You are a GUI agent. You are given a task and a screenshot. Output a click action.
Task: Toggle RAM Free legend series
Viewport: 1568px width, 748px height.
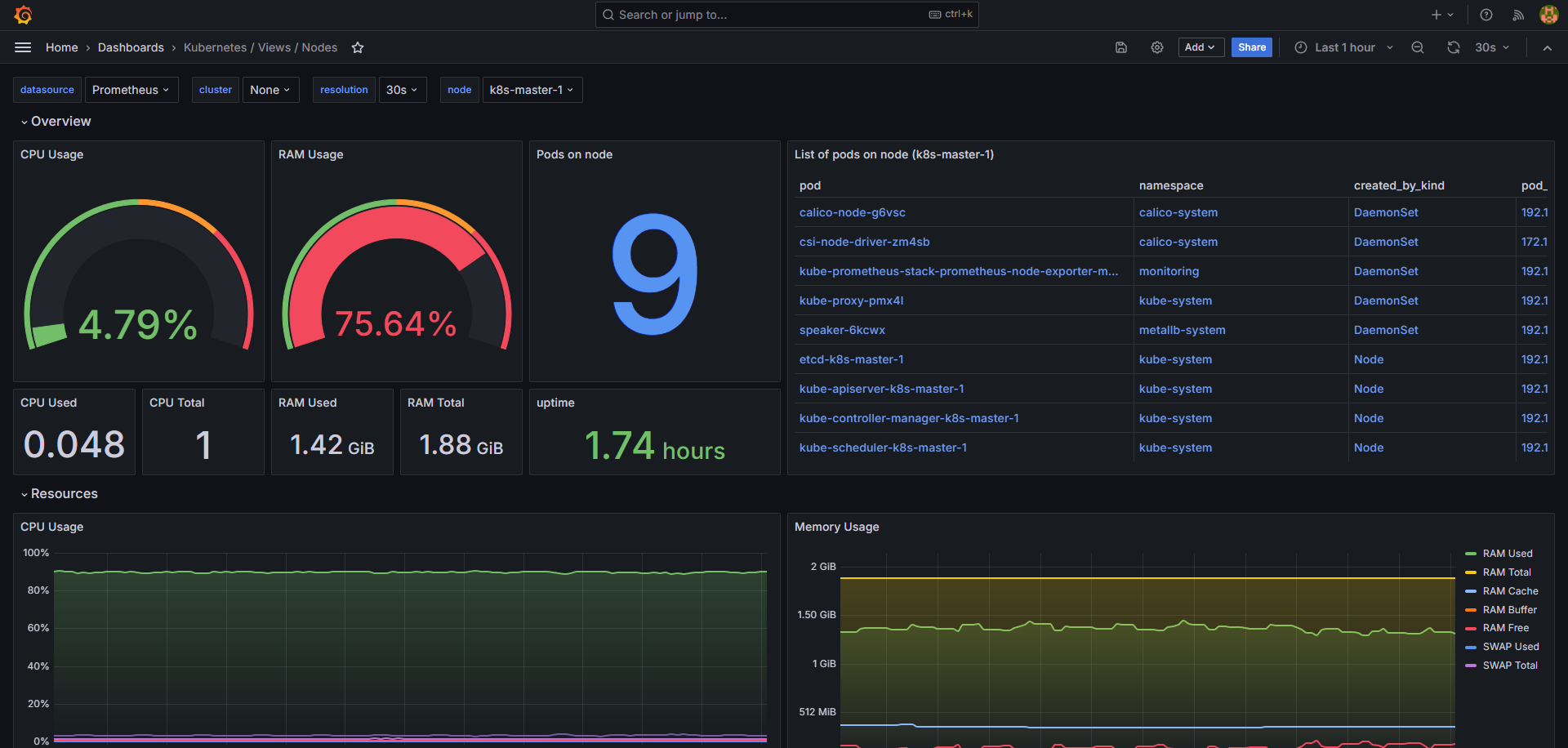click(x=1506, y=628)
